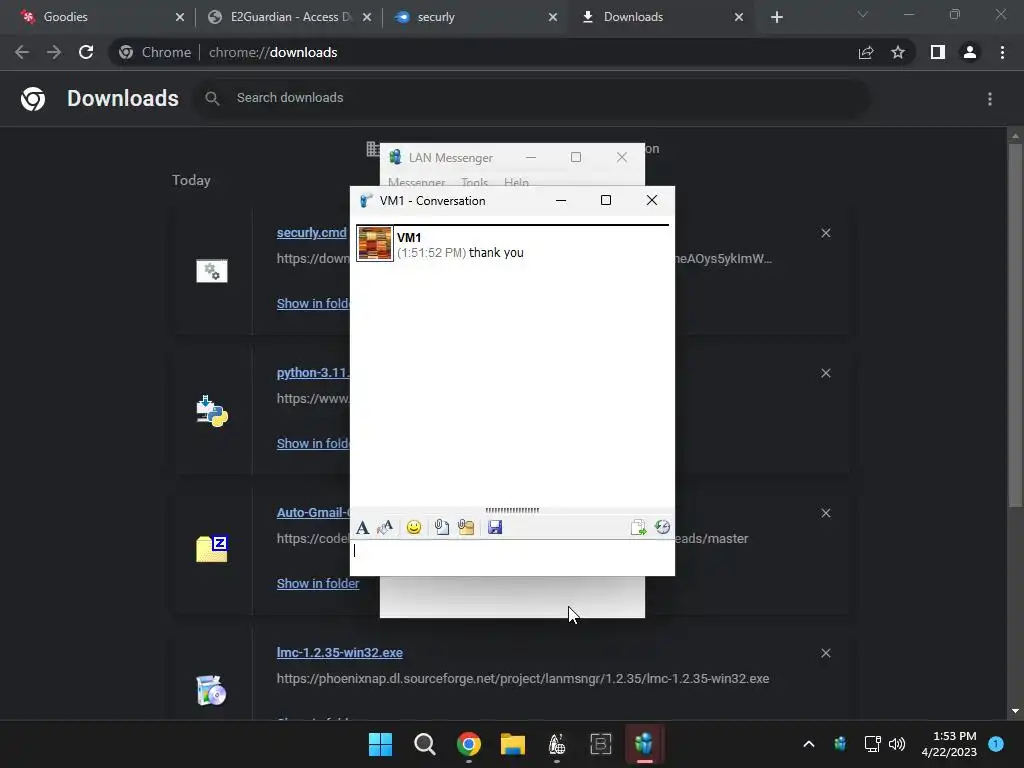Click the securly.cmd file type icon
This screenshot has width=1024, height=768.
click(212, 271)
